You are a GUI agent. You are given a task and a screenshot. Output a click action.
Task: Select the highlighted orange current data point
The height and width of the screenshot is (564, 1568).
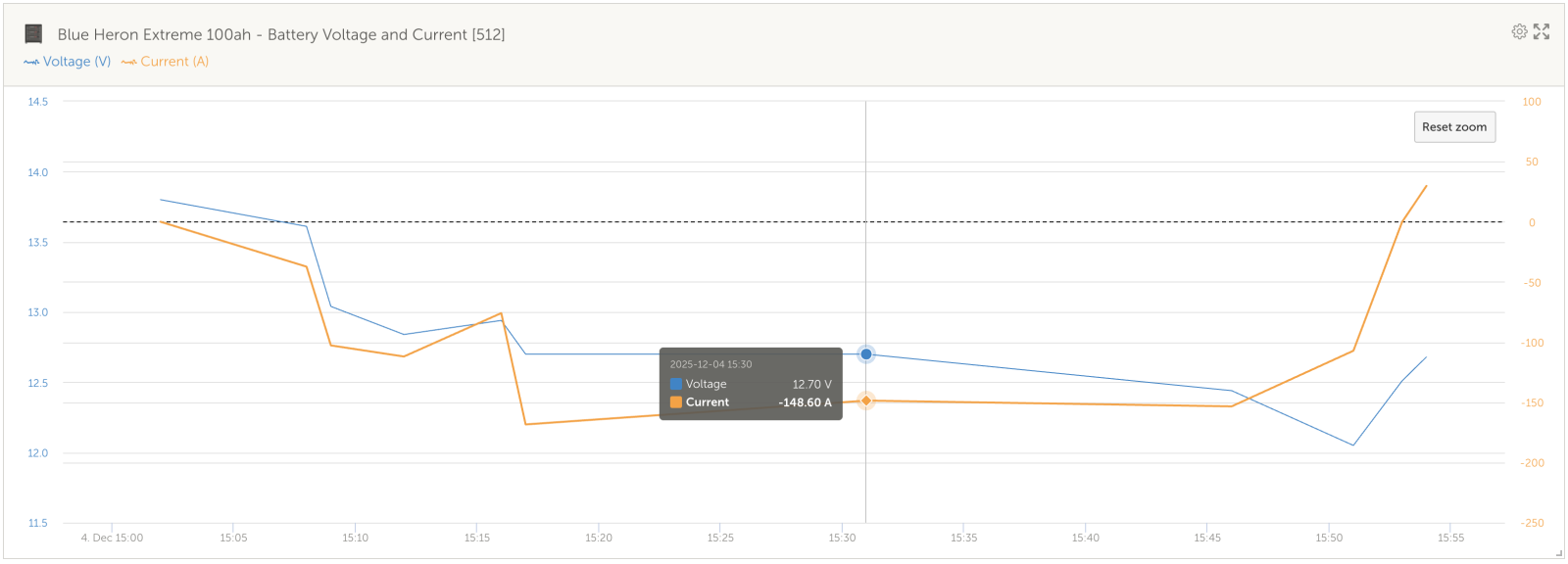[865, 400]
